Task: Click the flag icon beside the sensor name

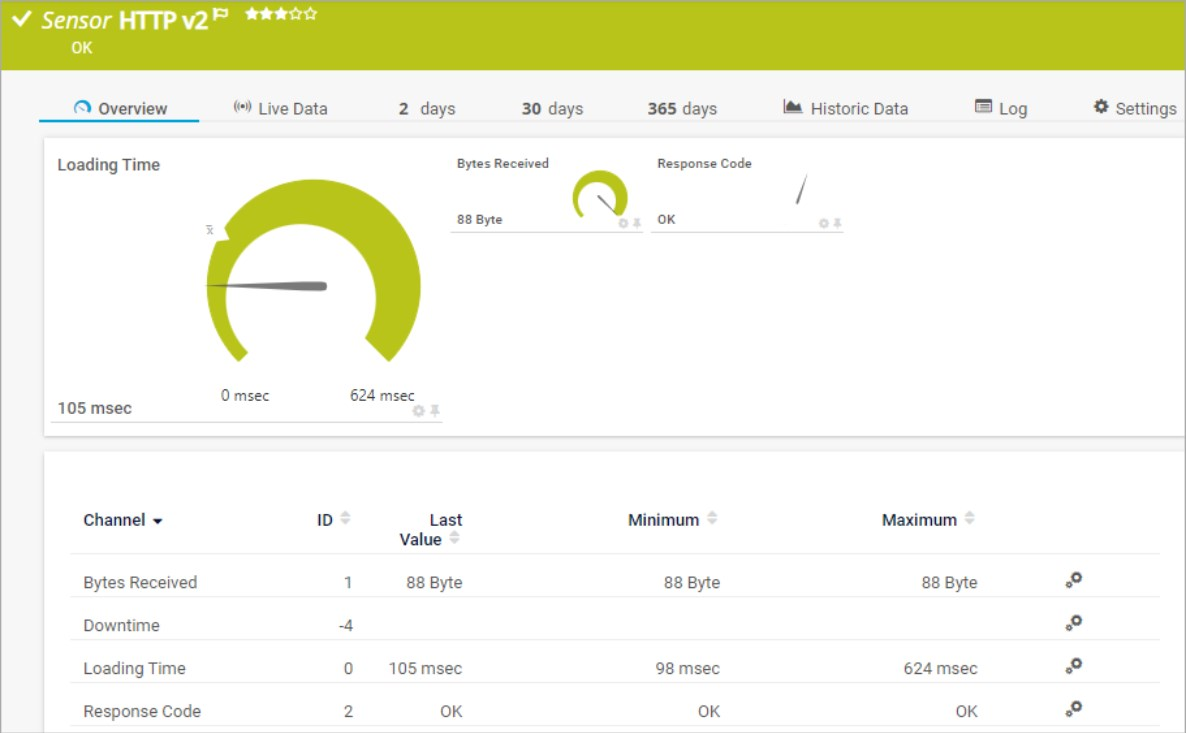Action: coord(222,13)
